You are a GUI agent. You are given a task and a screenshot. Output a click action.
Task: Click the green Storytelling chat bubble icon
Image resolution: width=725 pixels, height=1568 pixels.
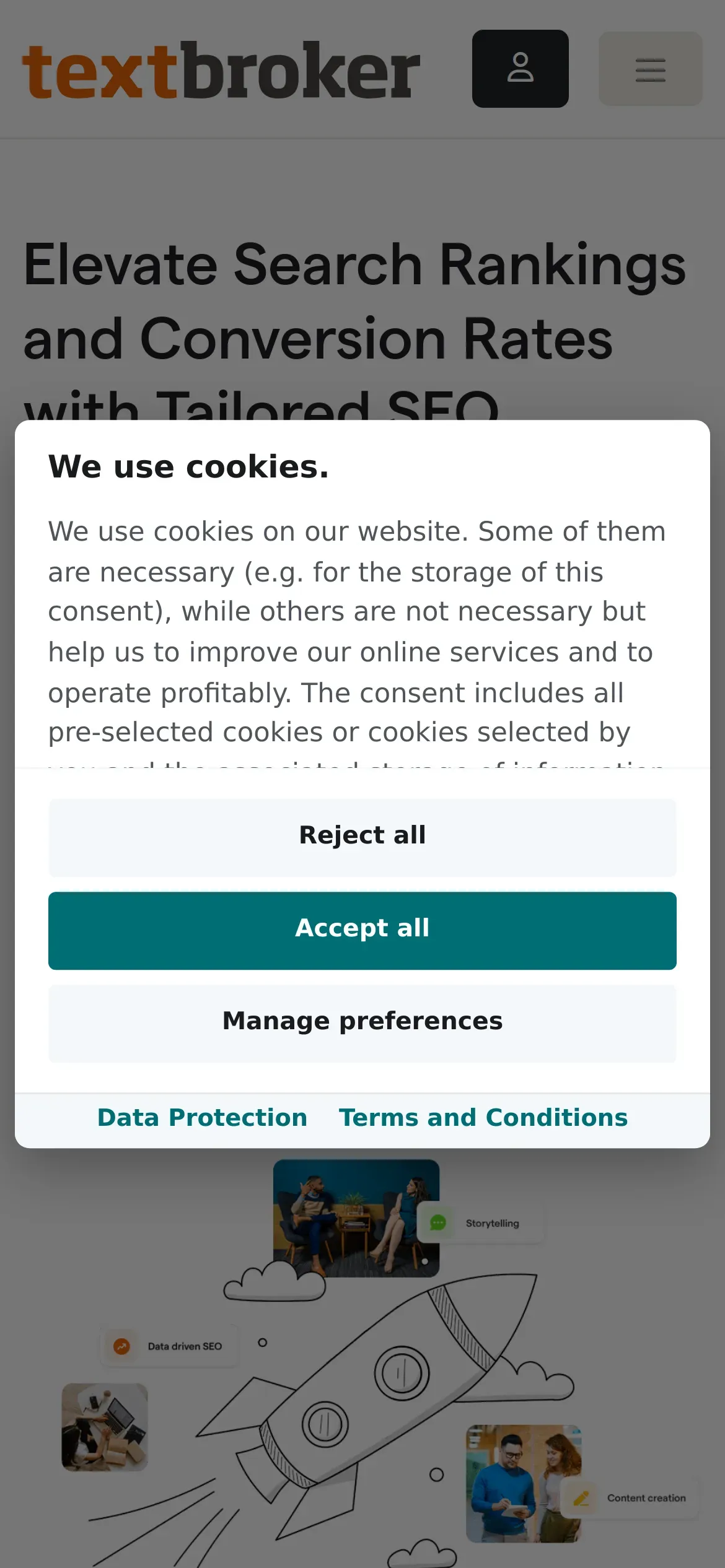point(438,1222)
